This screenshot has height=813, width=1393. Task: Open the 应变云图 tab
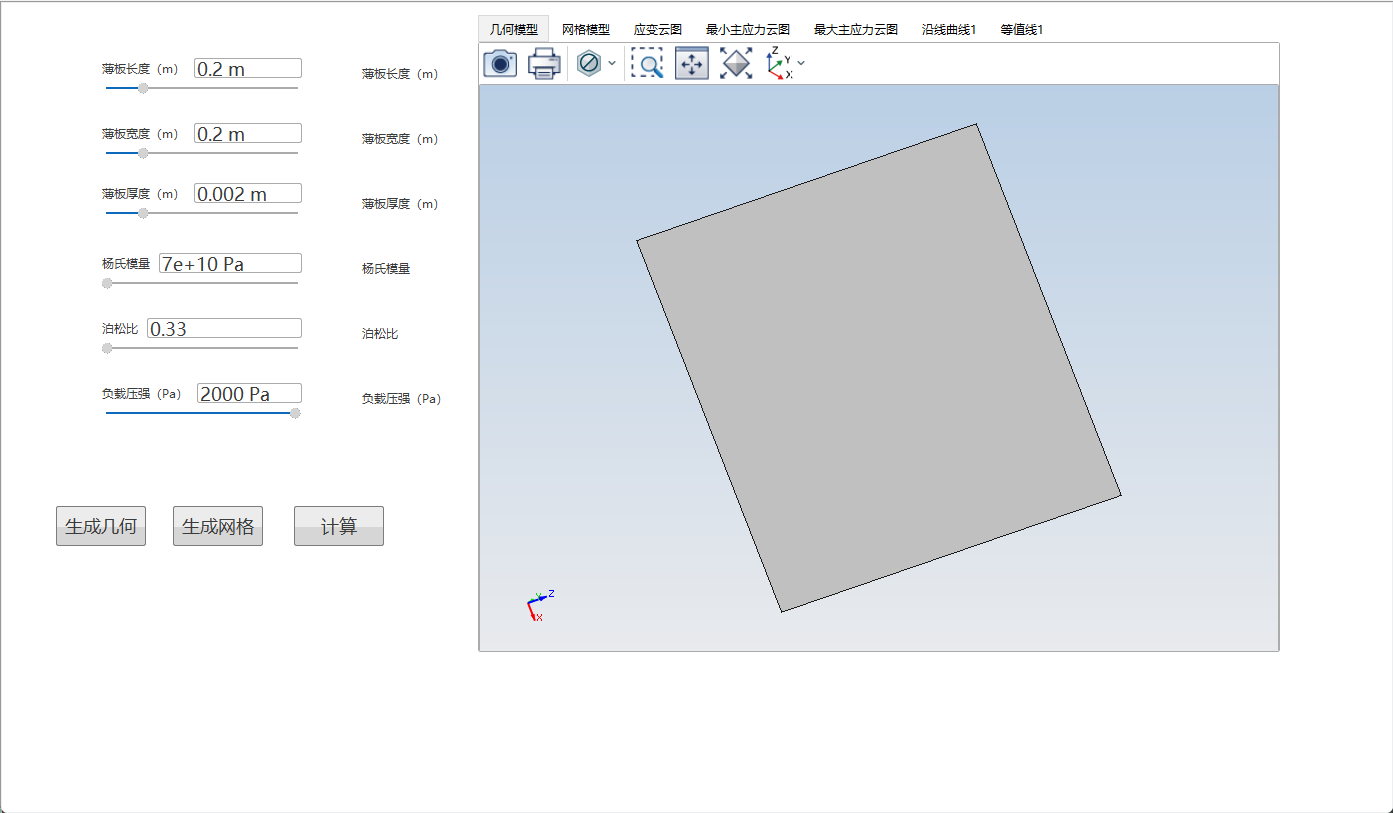[658, 30]
